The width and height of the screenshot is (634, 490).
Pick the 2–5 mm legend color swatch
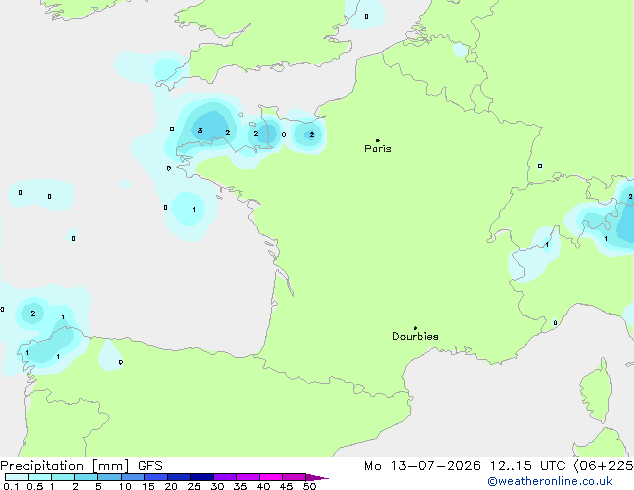pos(86,477)
